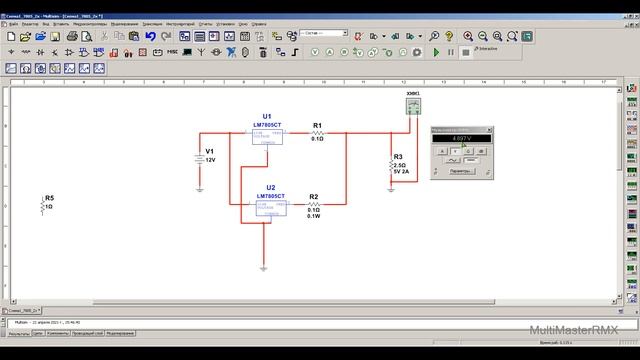This screenshot has width=640, height=360.
Task: Select the LM7805CT U1 regulator
Action: click(x=267, y=137)
